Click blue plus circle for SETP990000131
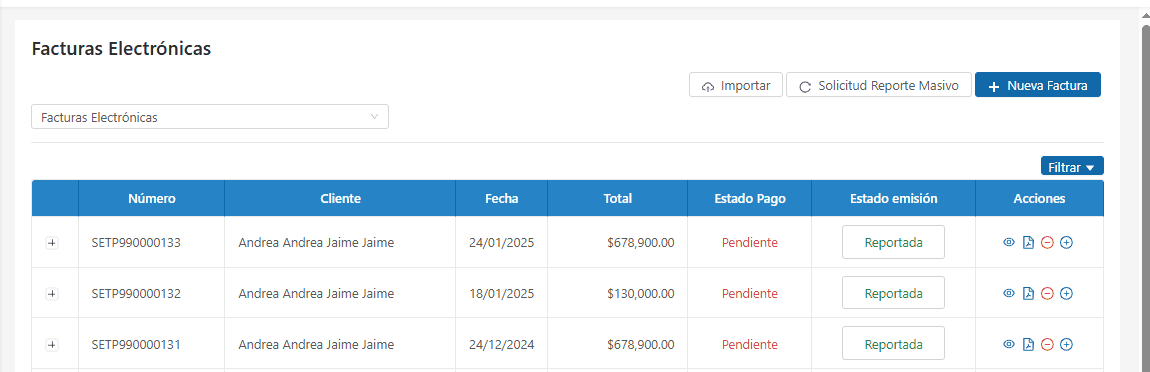1150x372 pixels. click(x=1066, y=344)
